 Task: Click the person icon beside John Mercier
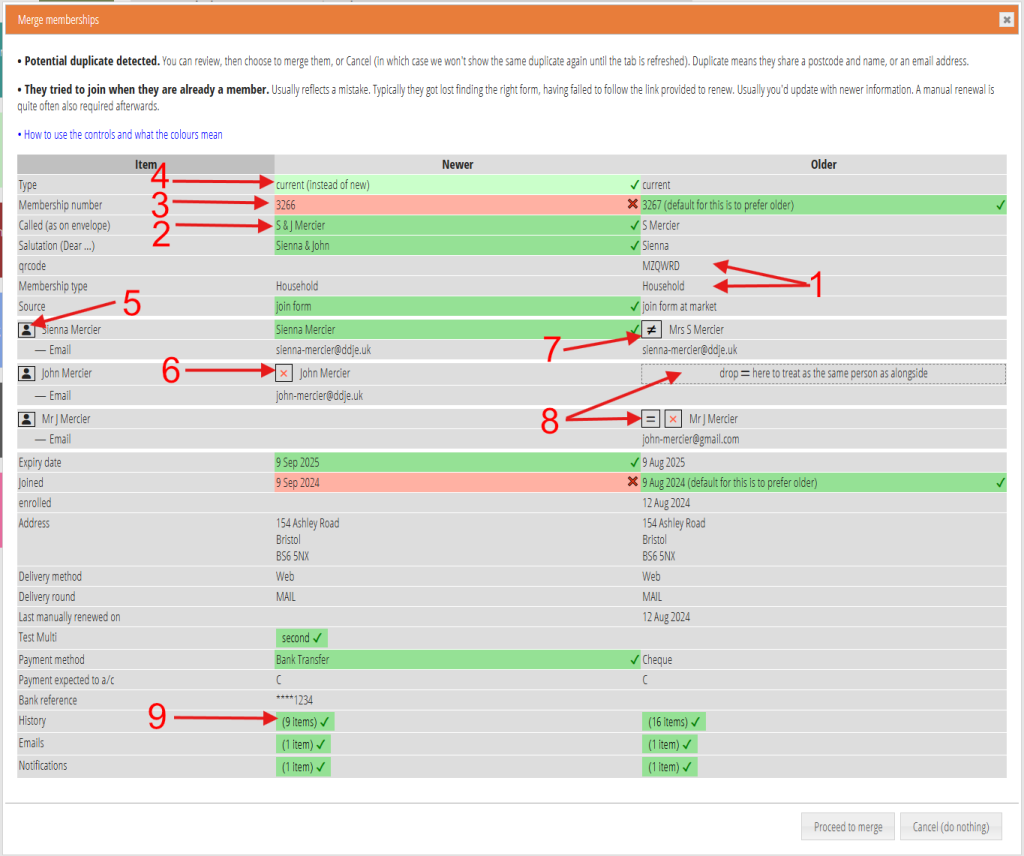pos(27,373)
